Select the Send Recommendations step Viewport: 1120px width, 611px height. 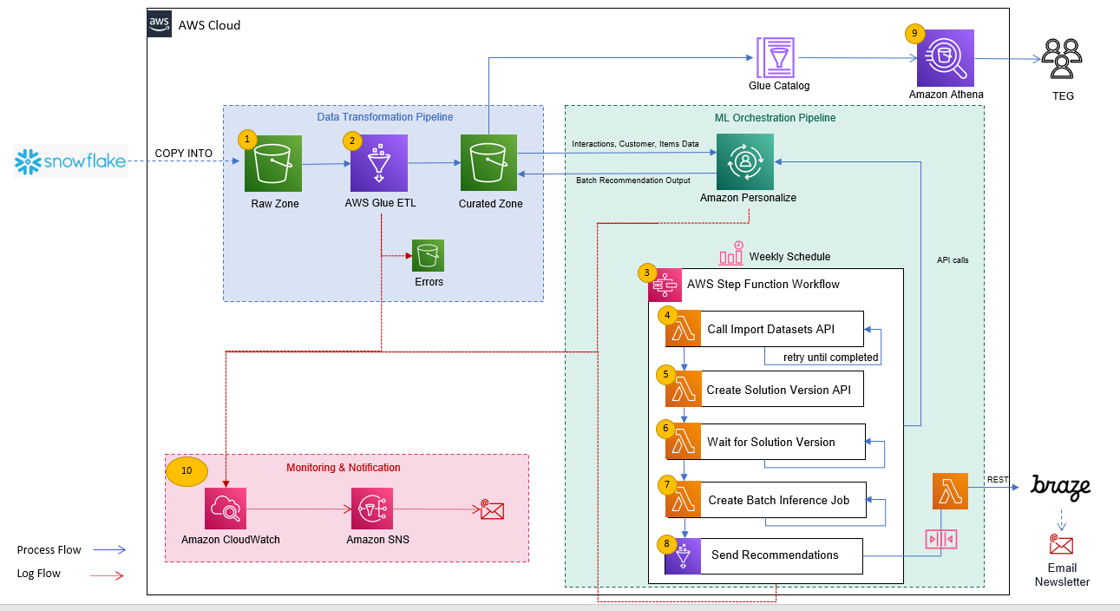[764, 556]
